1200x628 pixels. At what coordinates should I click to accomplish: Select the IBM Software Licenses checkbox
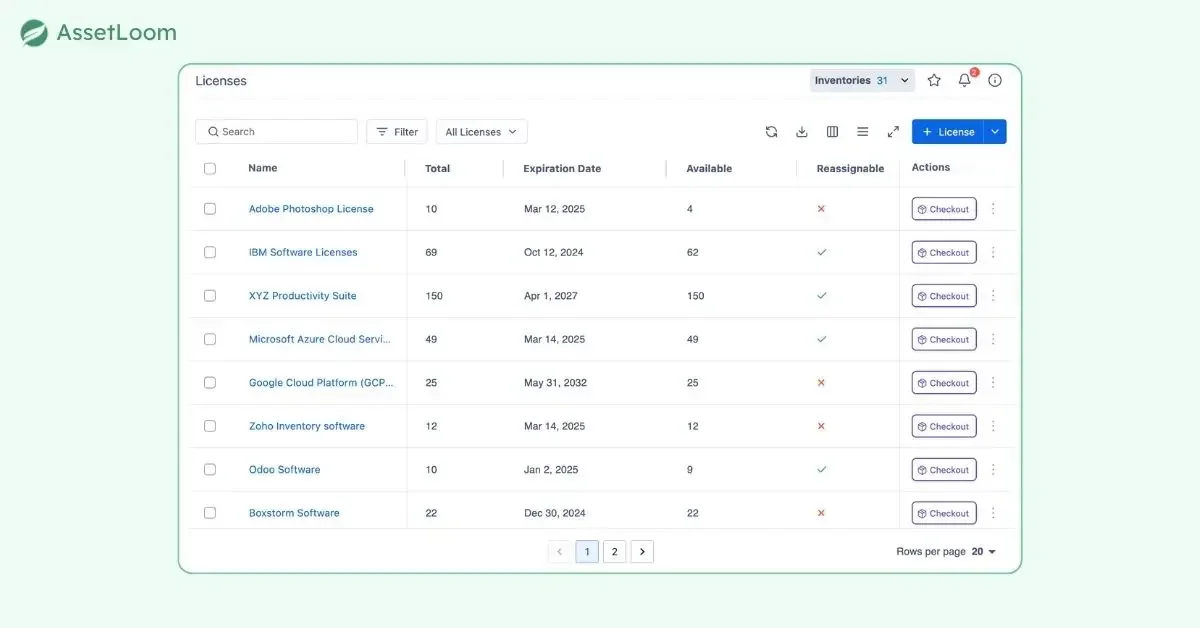point(210,252)
